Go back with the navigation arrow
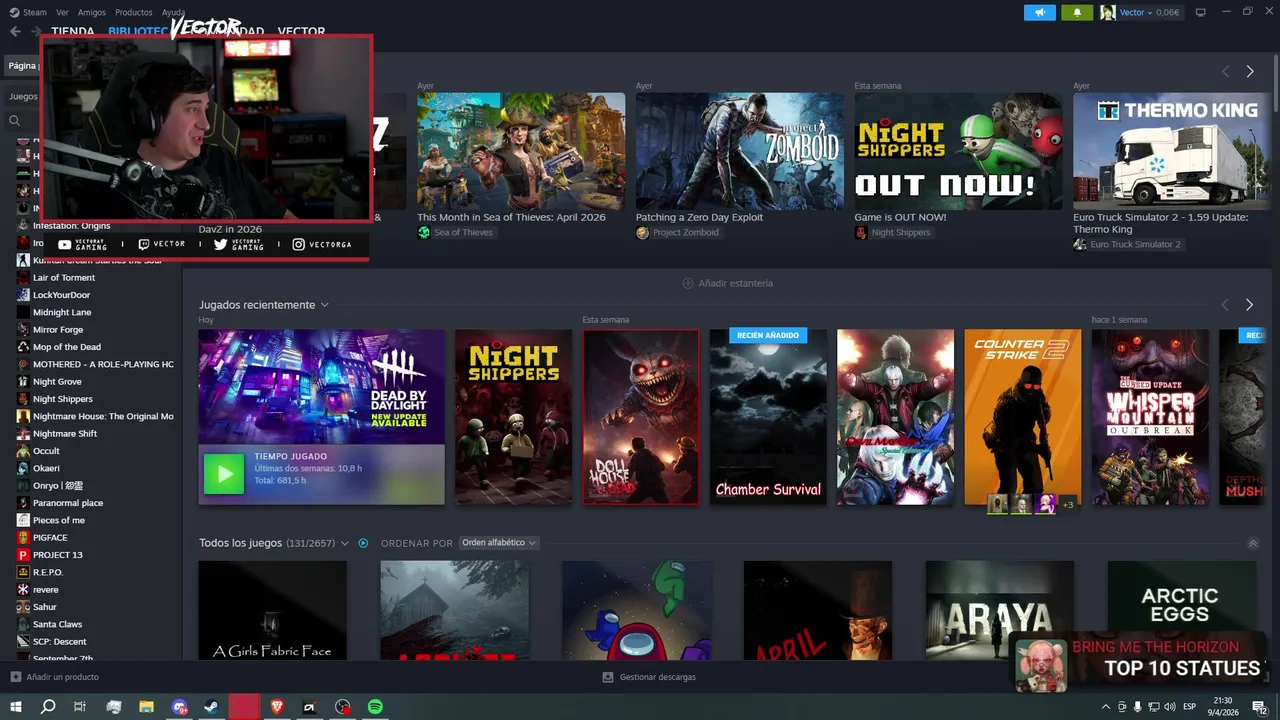Screen dimensions: 1280x720 pos(15,31)
